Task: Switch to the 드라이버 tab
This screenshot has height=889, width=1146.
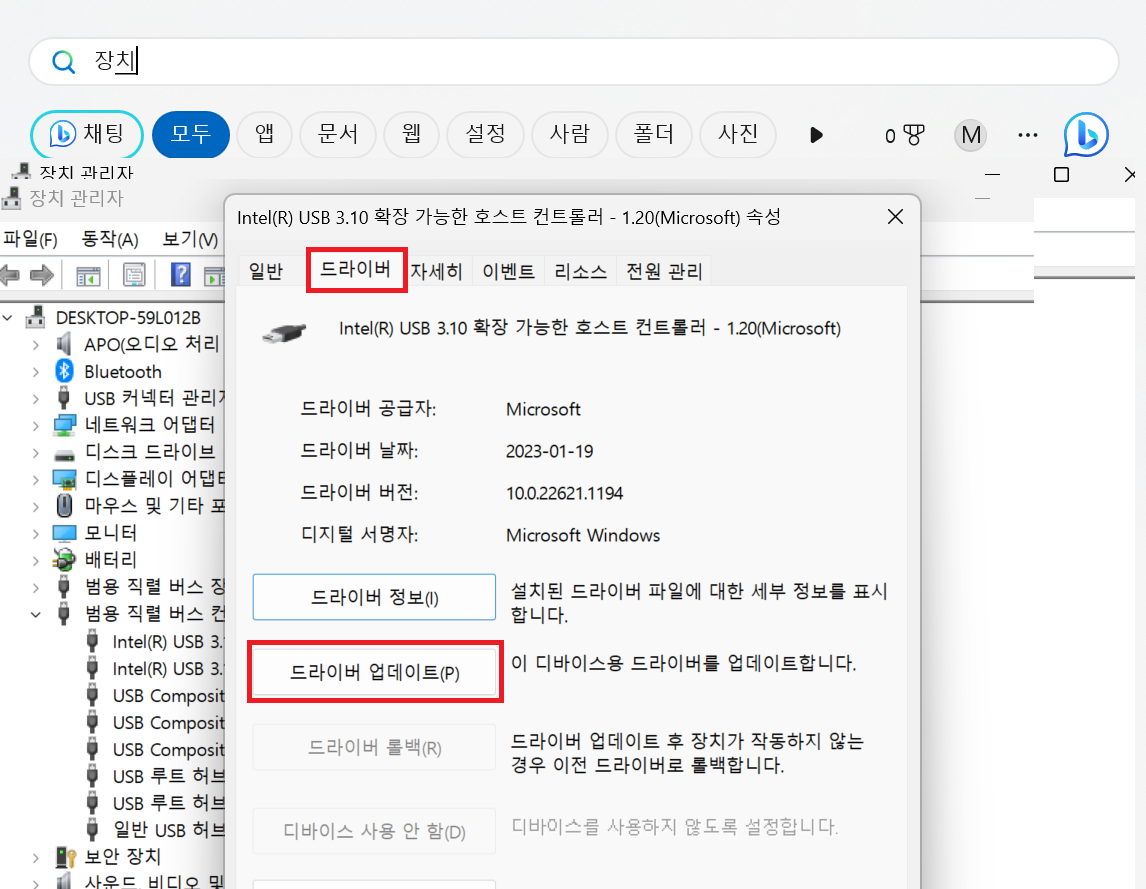Action: click(x=356, y=270)
